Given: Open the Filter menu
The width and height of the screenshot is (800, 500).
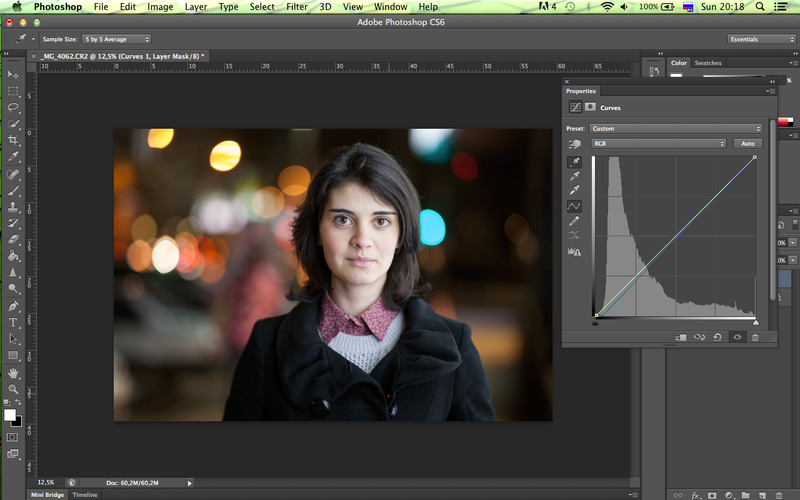Looking at the screenshot, I should (297, 7).
